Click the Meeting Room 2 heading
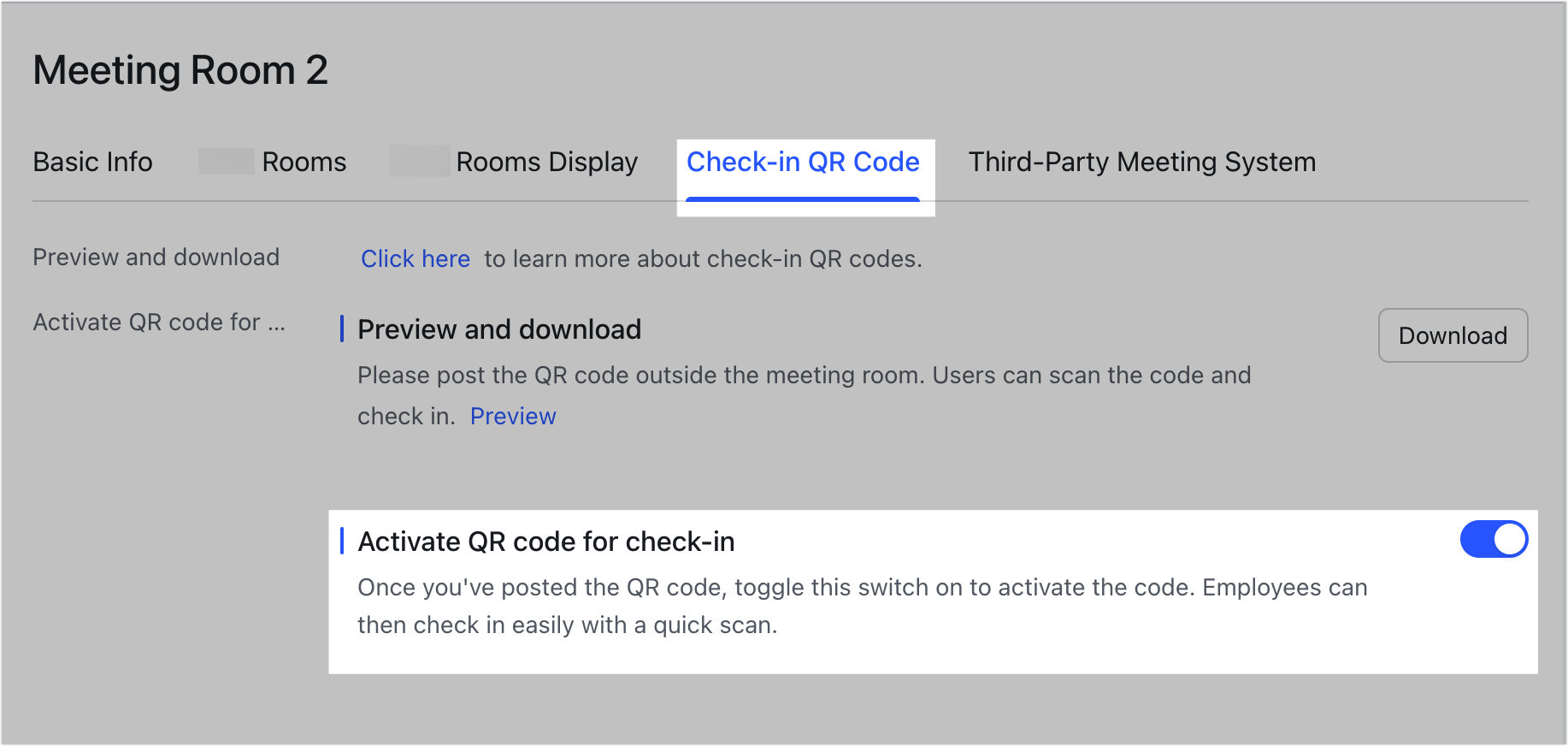 [x=180, y=69]
